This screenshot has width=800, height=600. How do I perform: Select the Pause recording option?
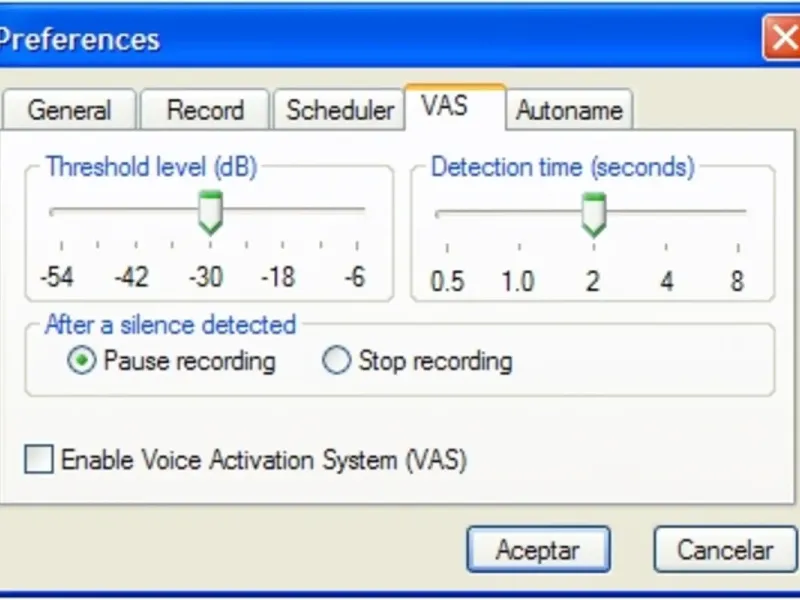(81, 360)
